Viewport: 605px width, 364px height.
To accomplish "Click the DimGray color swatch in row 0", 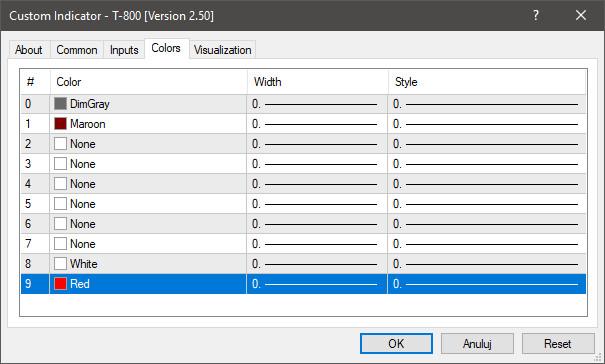I will (60, 103).
